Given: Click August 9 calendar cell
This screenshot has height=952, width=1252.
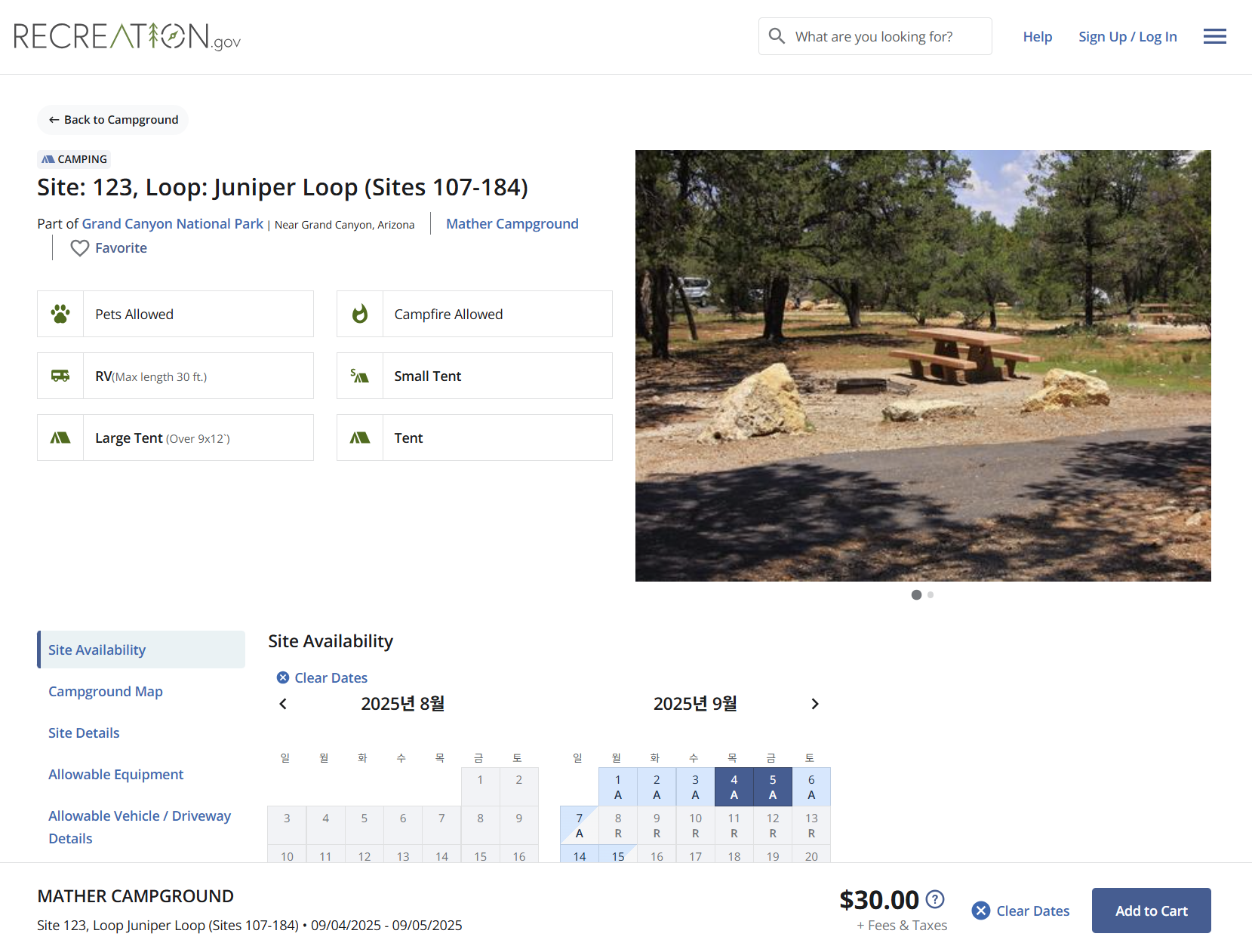Looking at the screenshot, I should 519,825.
